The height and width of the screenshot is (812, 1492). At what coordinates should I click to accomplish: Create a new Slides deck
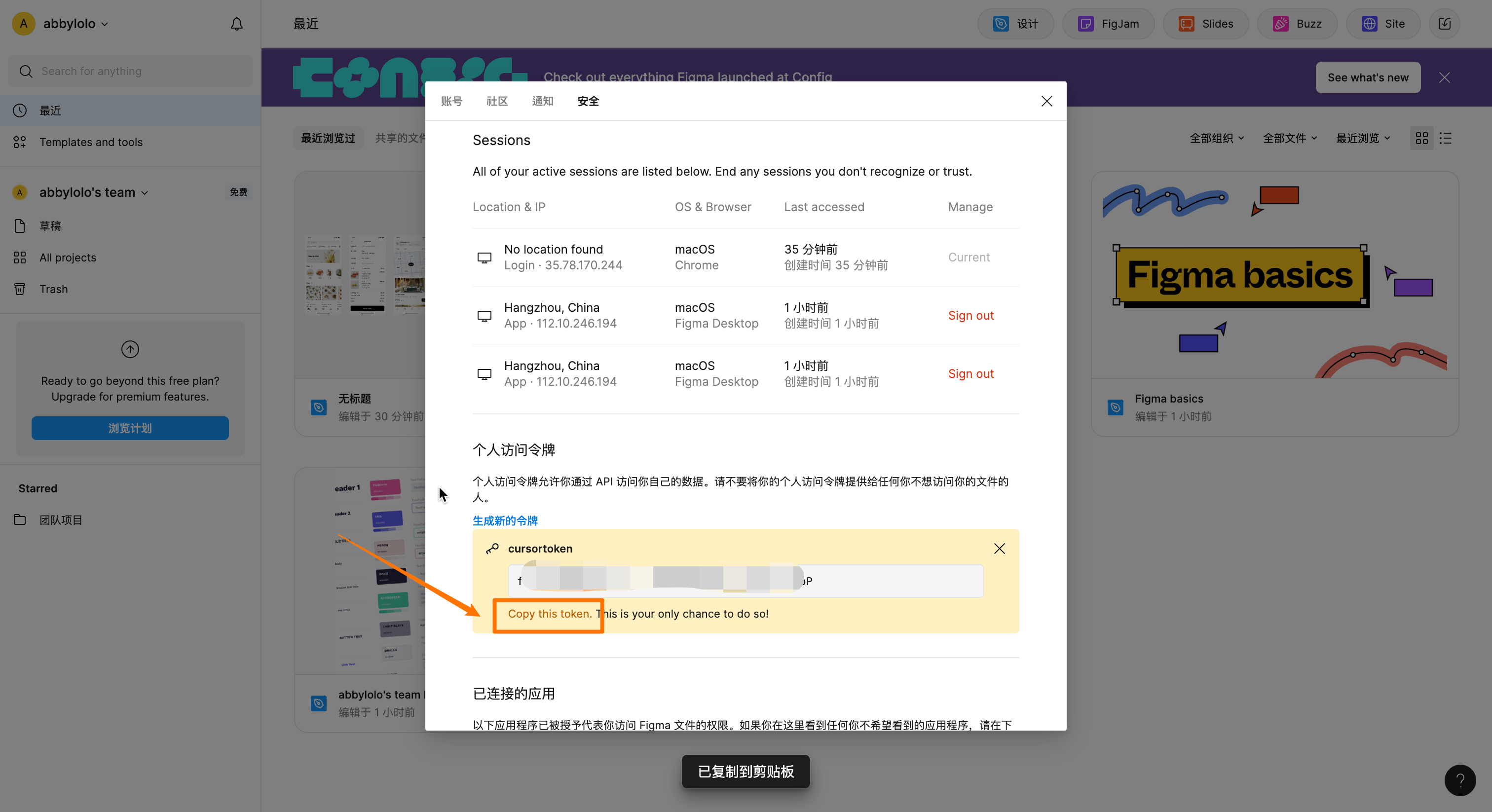[x=1205, y=24]
